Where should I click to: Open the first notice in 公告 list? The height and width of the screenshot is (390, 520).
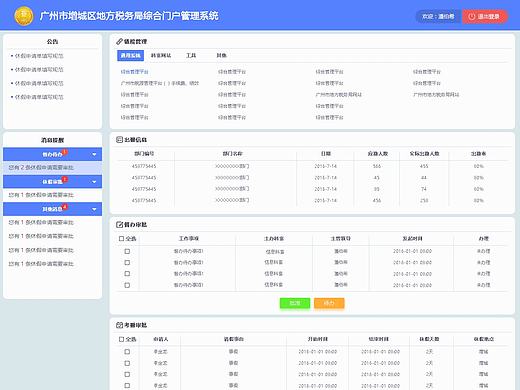click(x=39, y=56)
